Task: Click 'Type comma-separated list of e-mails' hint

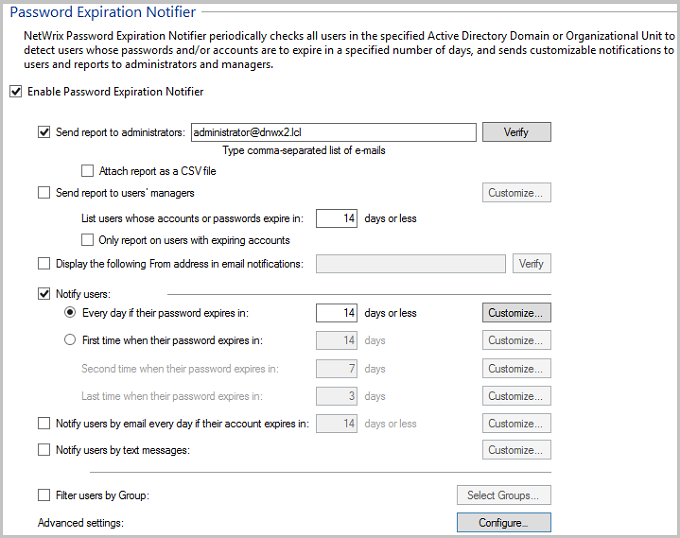Action: point(304,150)
